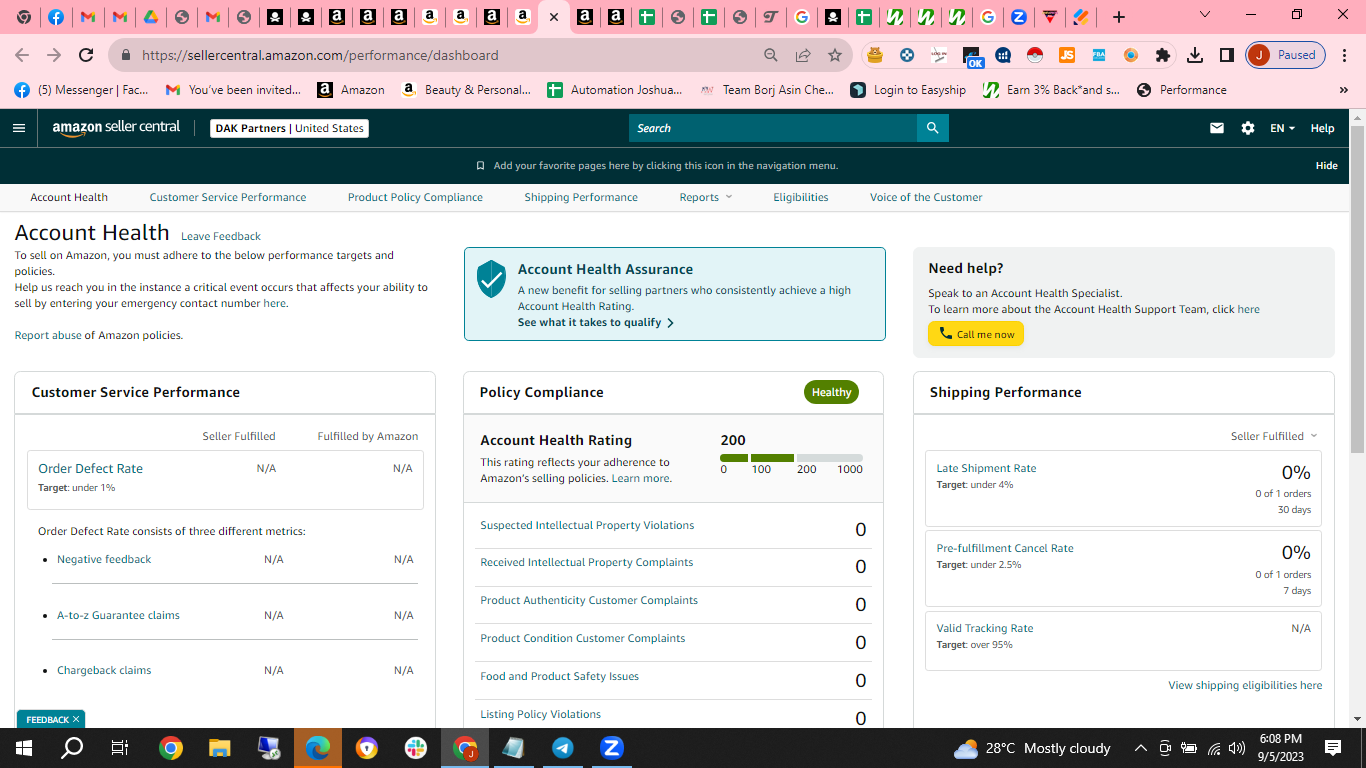The image size is (1366, 768).
Task: Click the share page icon in the address bar
Action: click(802, 55)
